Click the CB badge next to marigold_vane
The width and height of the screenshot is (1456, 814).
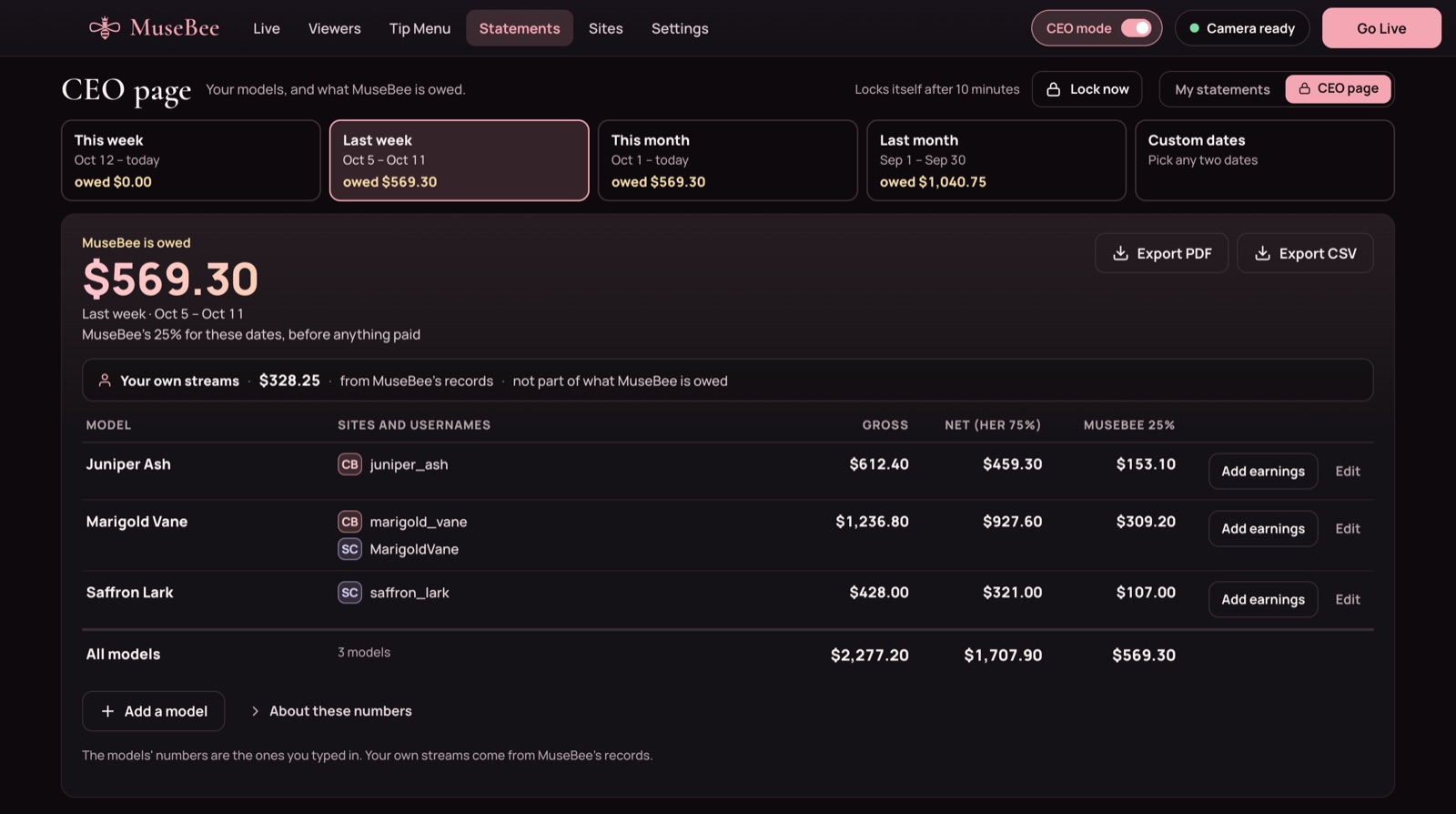point(349,522)
